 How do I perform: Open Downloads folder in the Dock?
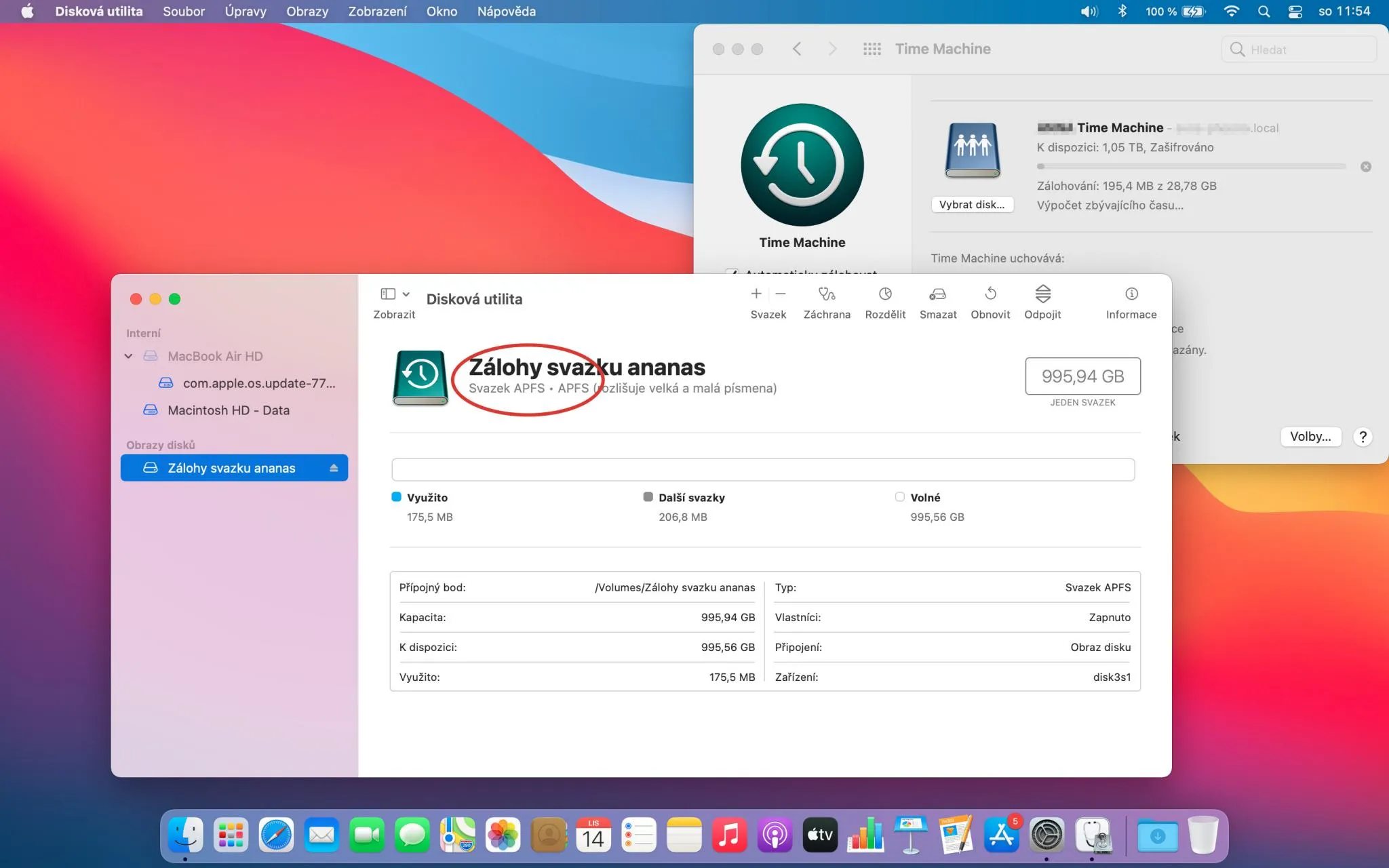pos(1157,835)
